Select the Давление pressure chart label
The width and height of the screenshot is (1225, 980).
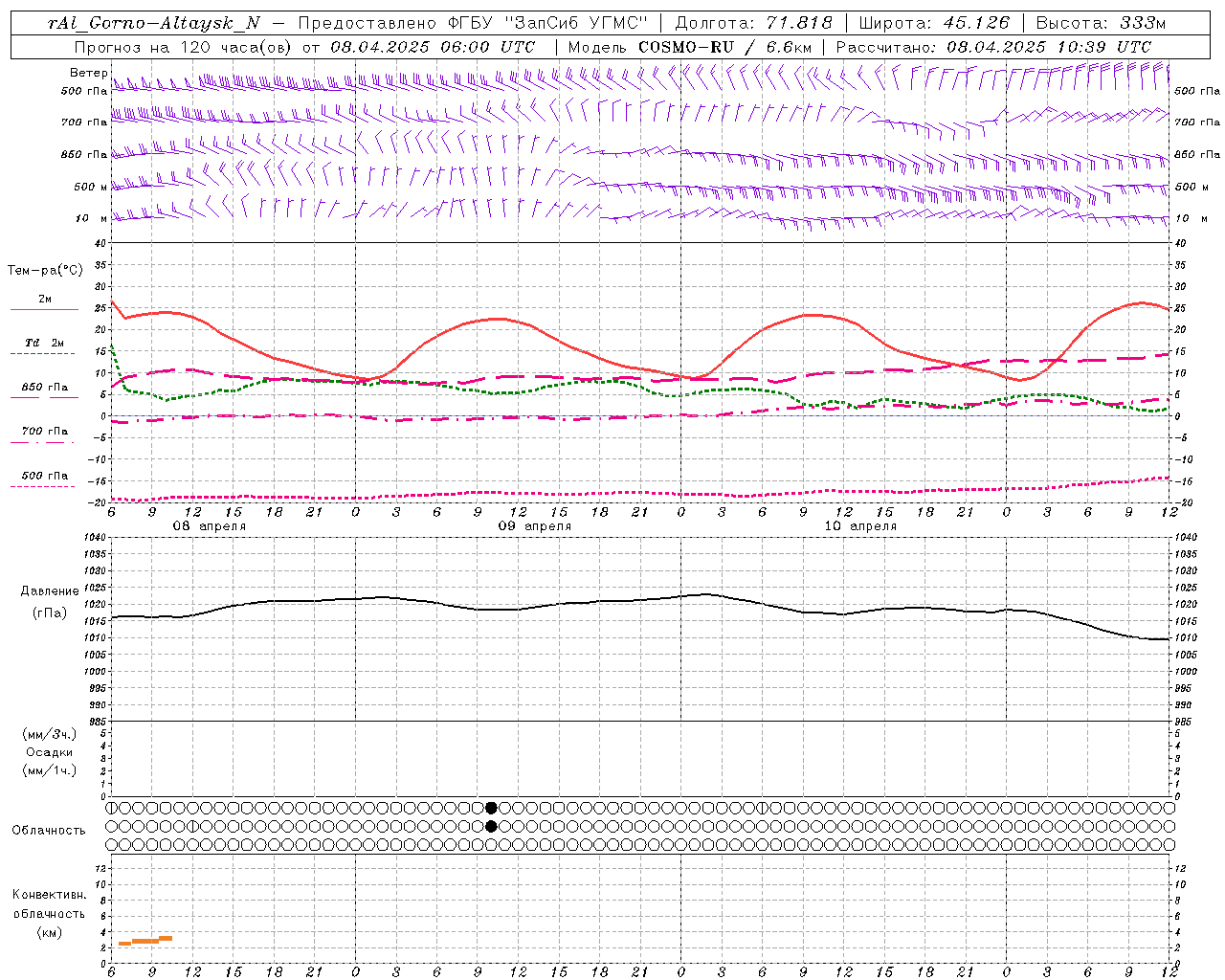point(50,591)
